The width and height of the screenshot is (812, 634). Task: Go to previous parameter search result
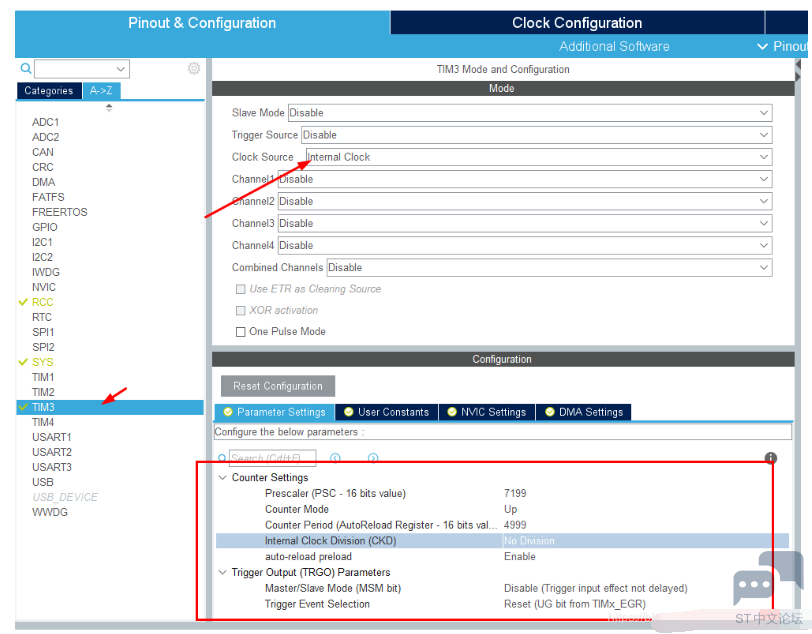click(336, 458)
